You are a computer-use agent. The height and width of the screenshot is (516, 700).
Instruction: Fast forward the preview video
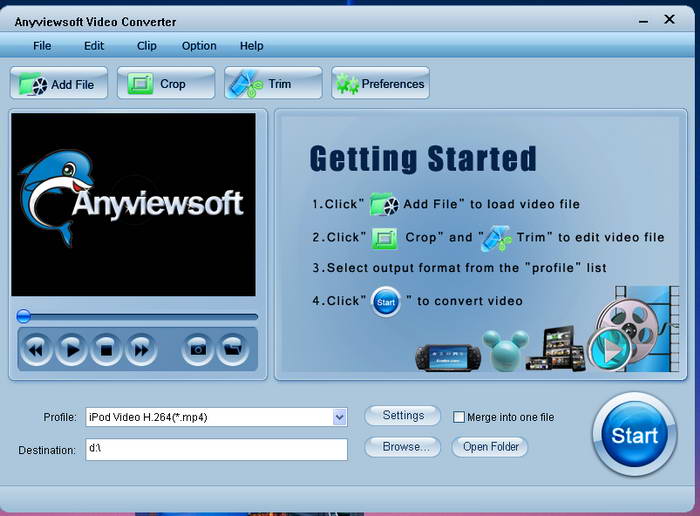[x=141, y=349]
